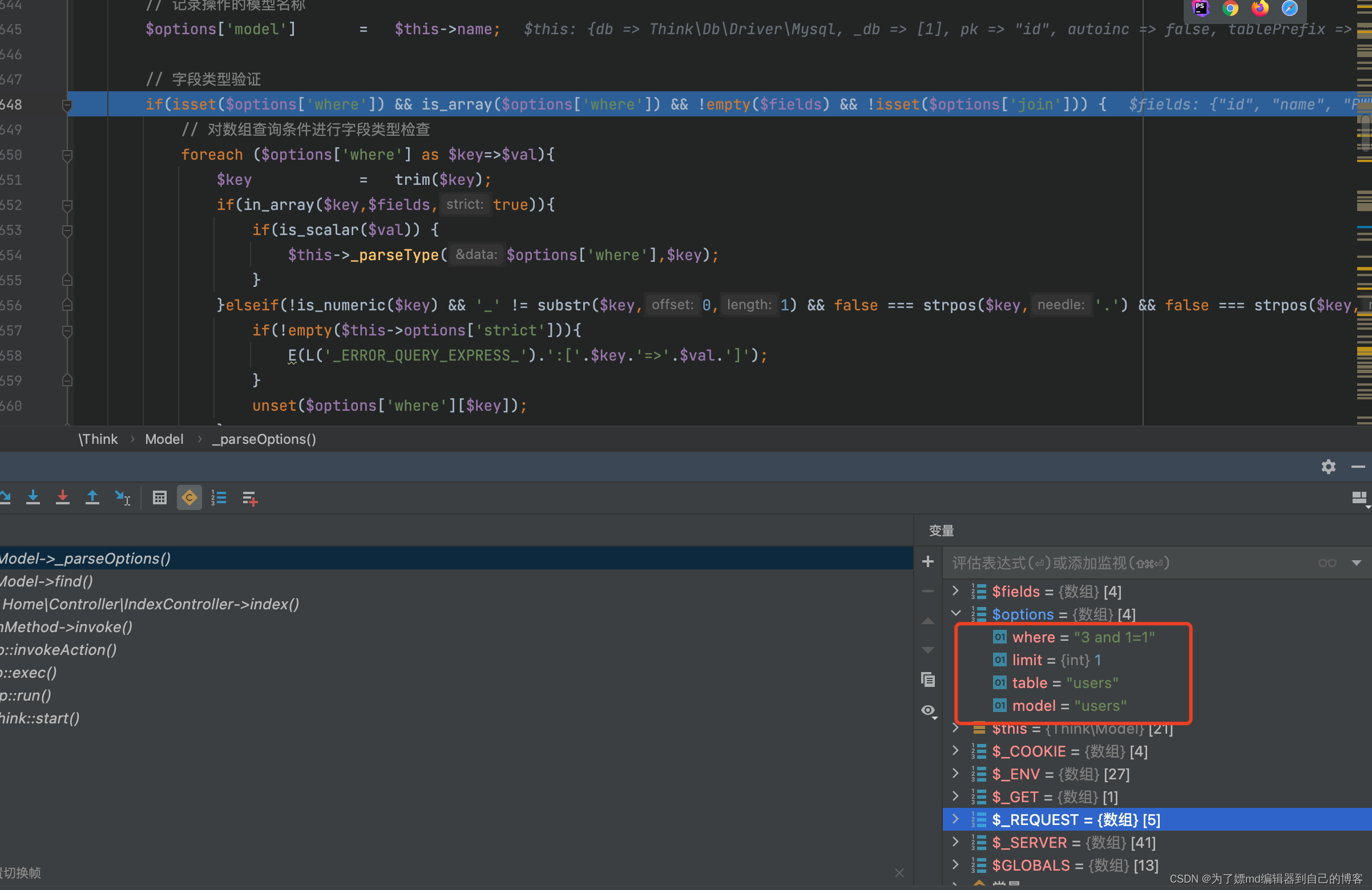
Task: Click the _parseOptions() breadcrumb
Action: pyautogui.click(x=264, y=439)
